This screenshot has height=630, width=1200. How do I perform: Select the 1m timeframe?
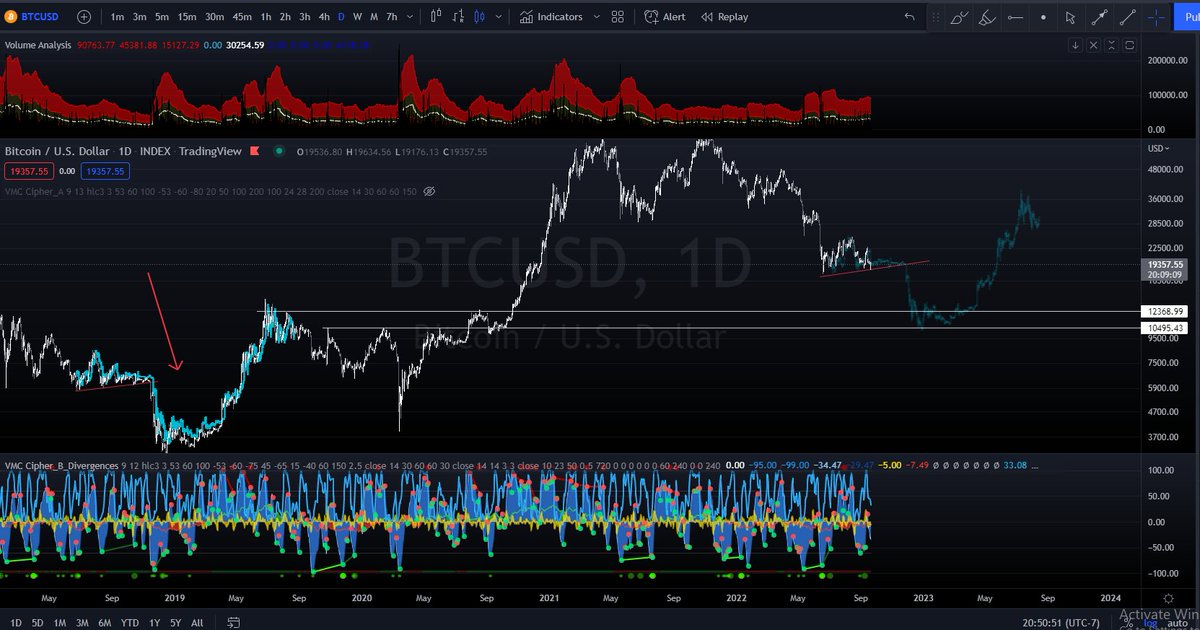(x=117, y=17)
